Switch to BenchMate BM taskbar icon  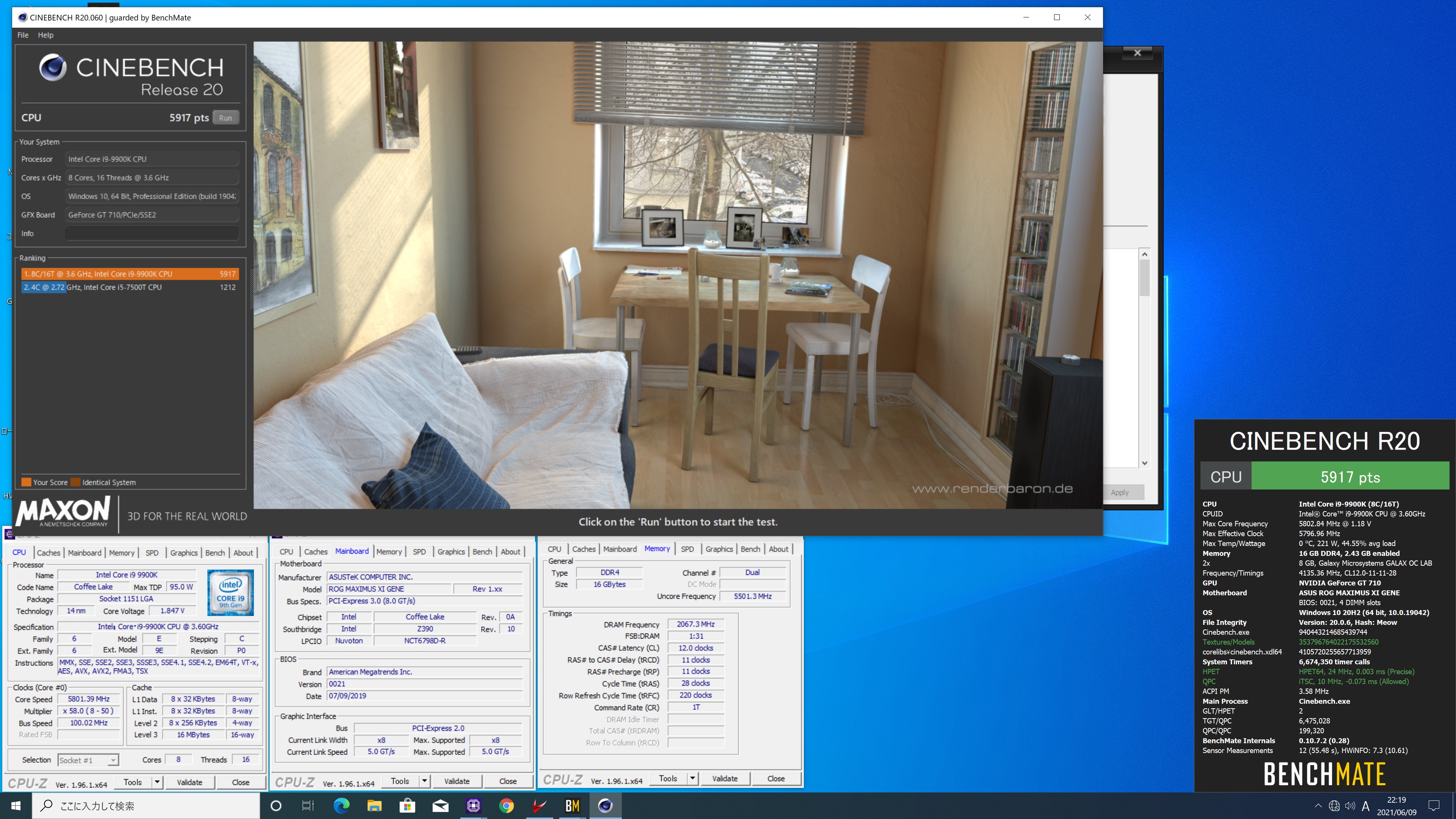pyautogui.click(x=573, y=805)
